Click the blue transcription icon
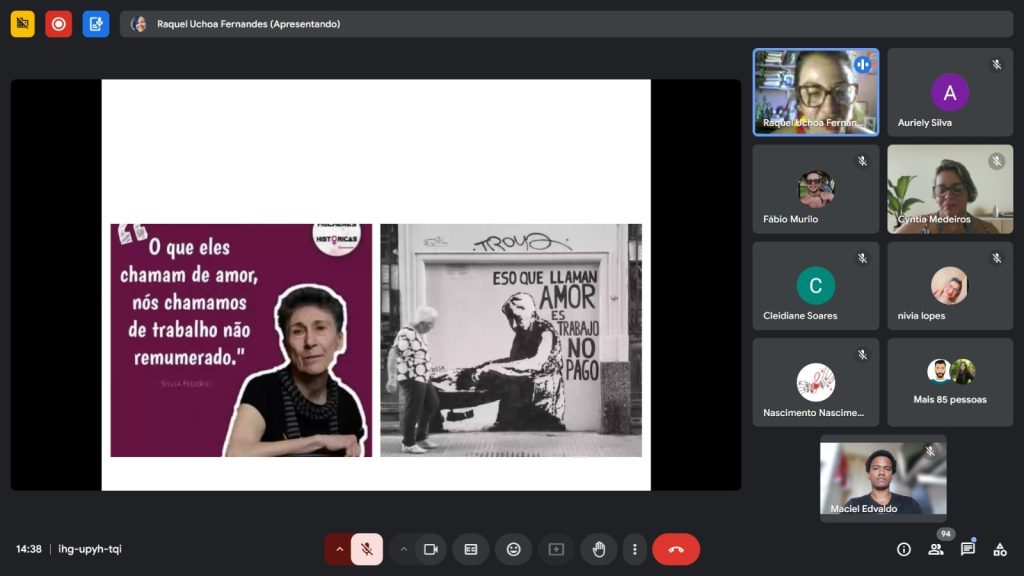The height and width of the screenshot is (576, 1024). 96,24
